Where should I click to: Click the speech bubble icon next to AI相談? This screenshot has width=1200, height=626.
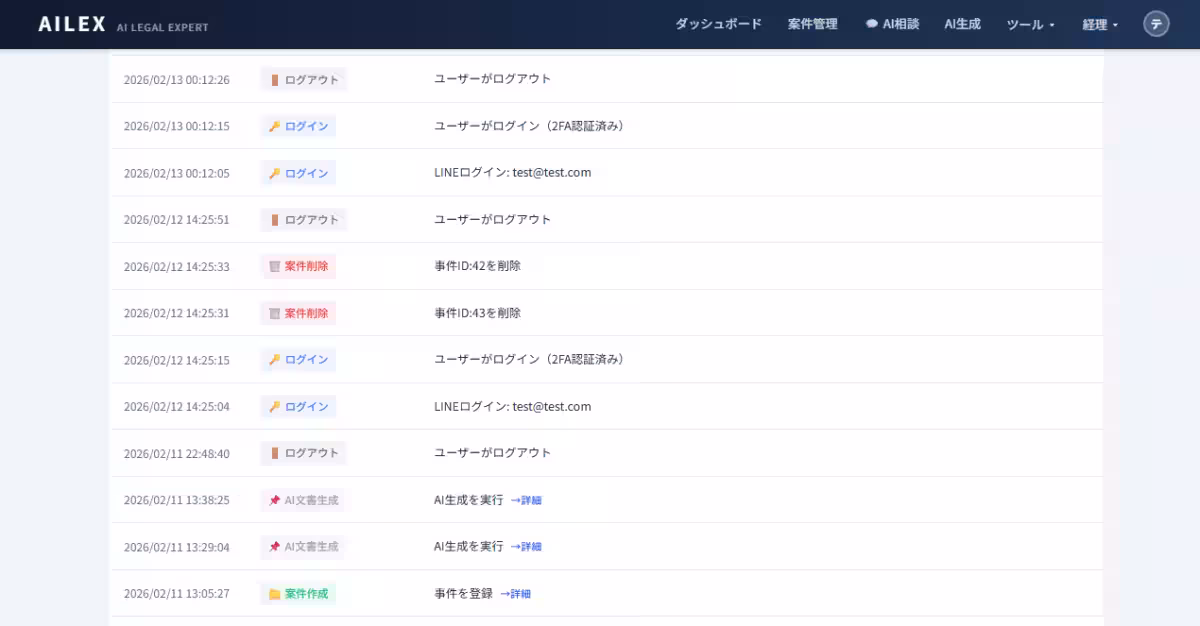coord(873,24)
